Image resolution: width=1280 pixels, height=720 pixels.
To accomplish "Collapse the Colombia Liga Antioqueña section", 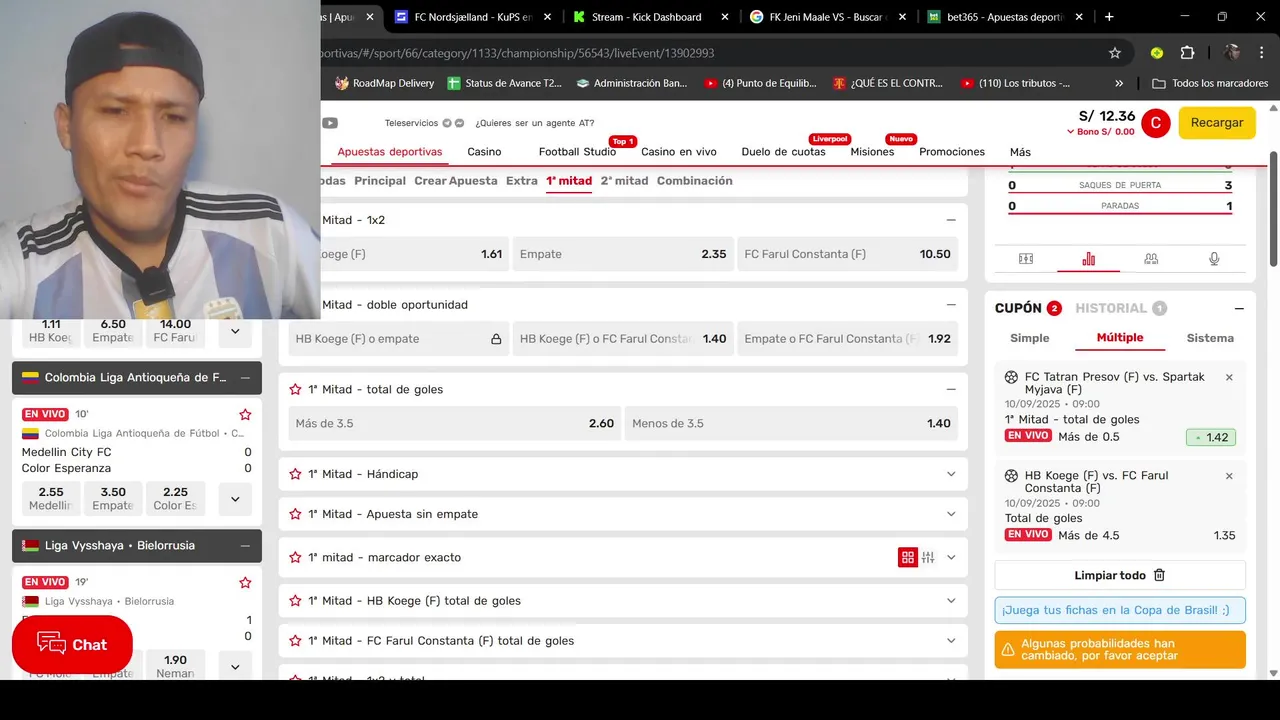I will coord(245,378).
